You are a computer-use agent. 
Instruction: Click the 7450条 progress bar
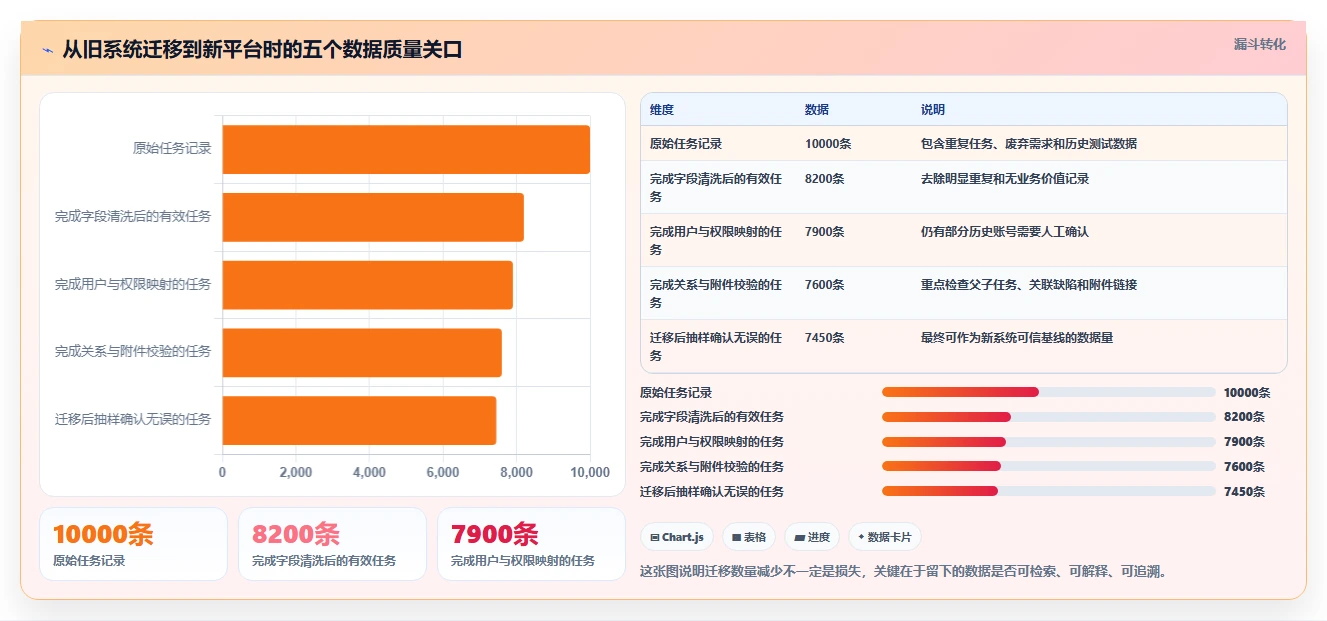(x=1049, y=491)
